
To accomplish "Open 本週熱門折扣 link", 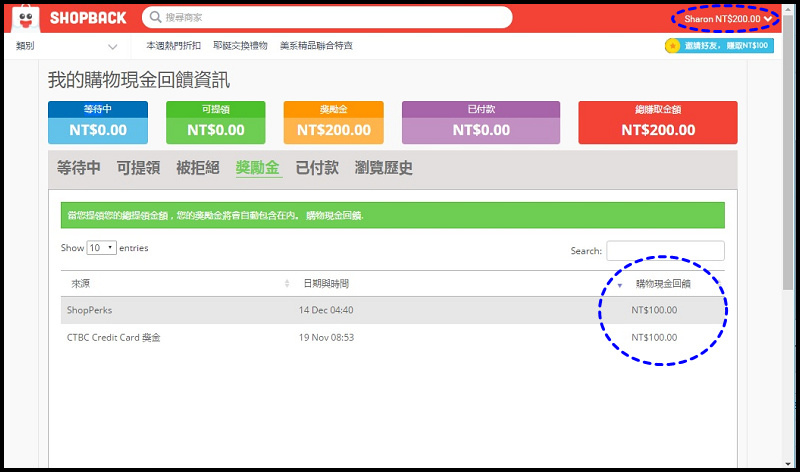I will 173,45.
